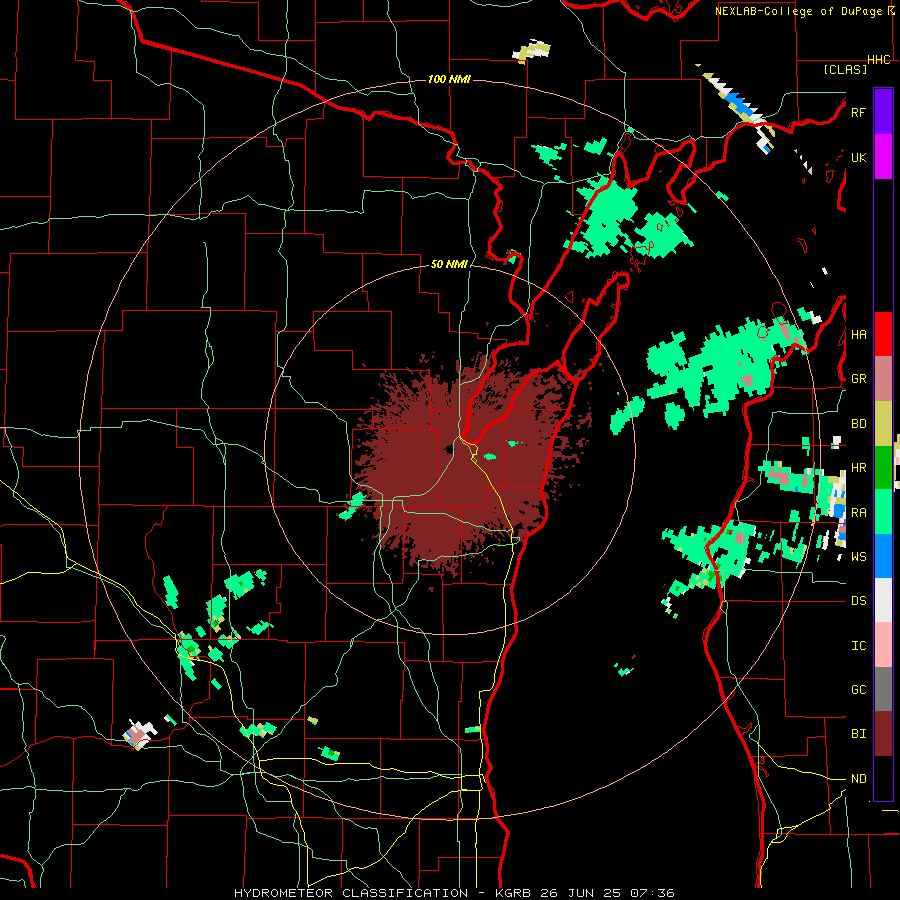
Task: Click the ND legend label
Action: coord(858,779)
